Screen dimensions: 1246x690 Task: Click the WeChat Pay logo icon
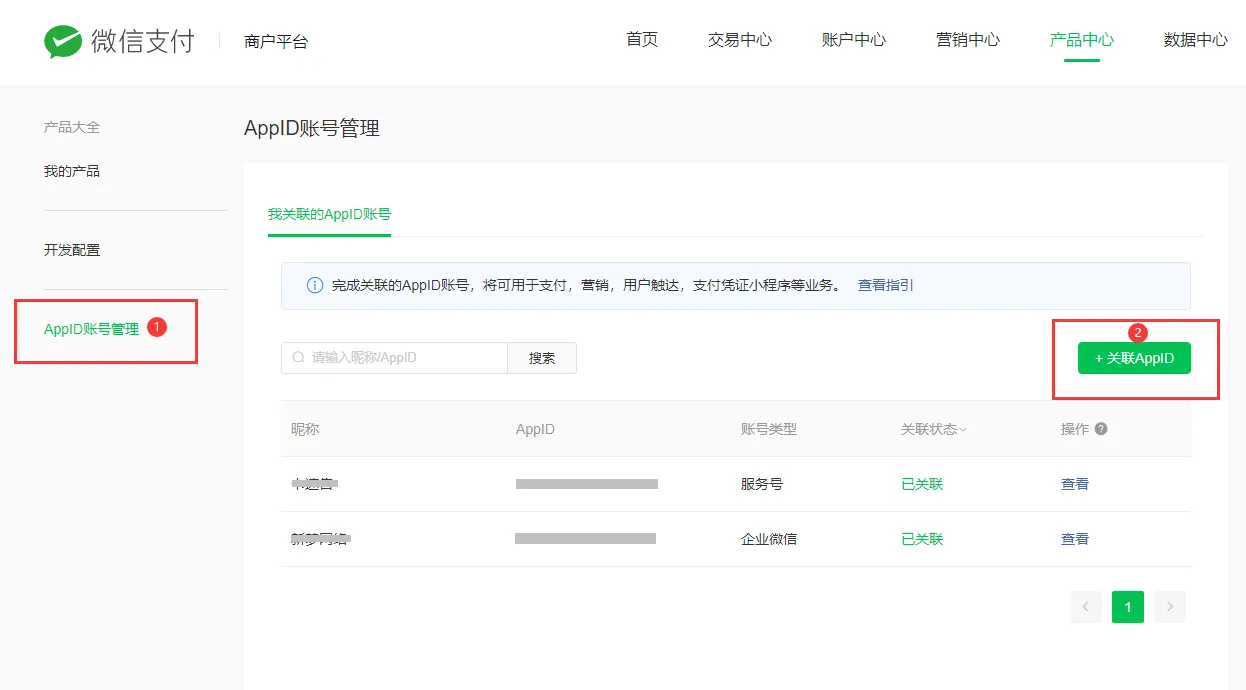click(x=62, y=41)
